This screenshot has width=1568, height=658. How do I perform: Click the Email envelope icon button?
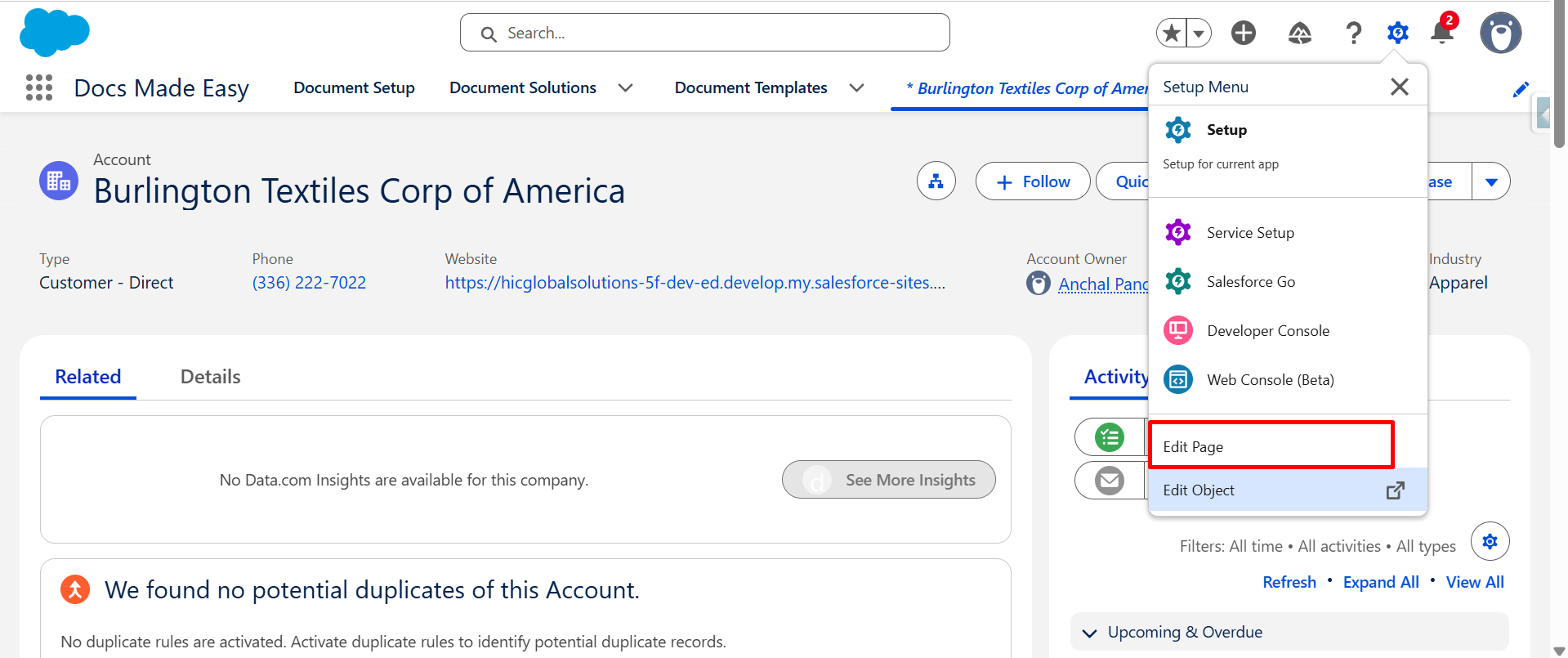point(1110,481)
